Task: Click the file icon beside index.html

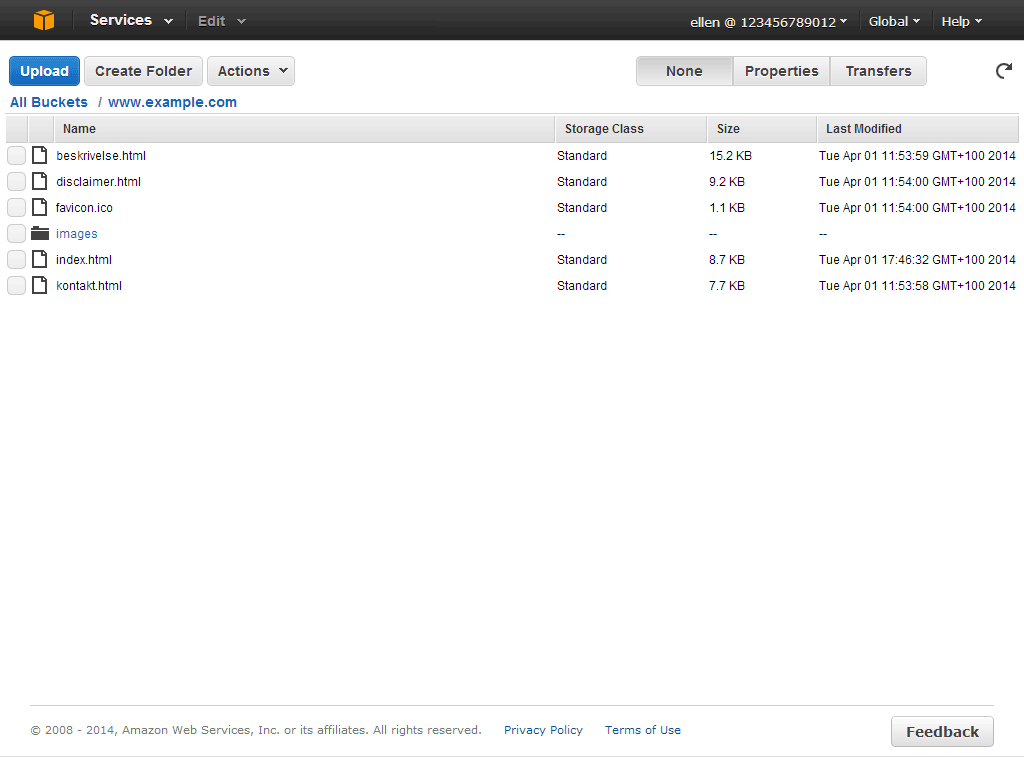Action: pos(40,260)
